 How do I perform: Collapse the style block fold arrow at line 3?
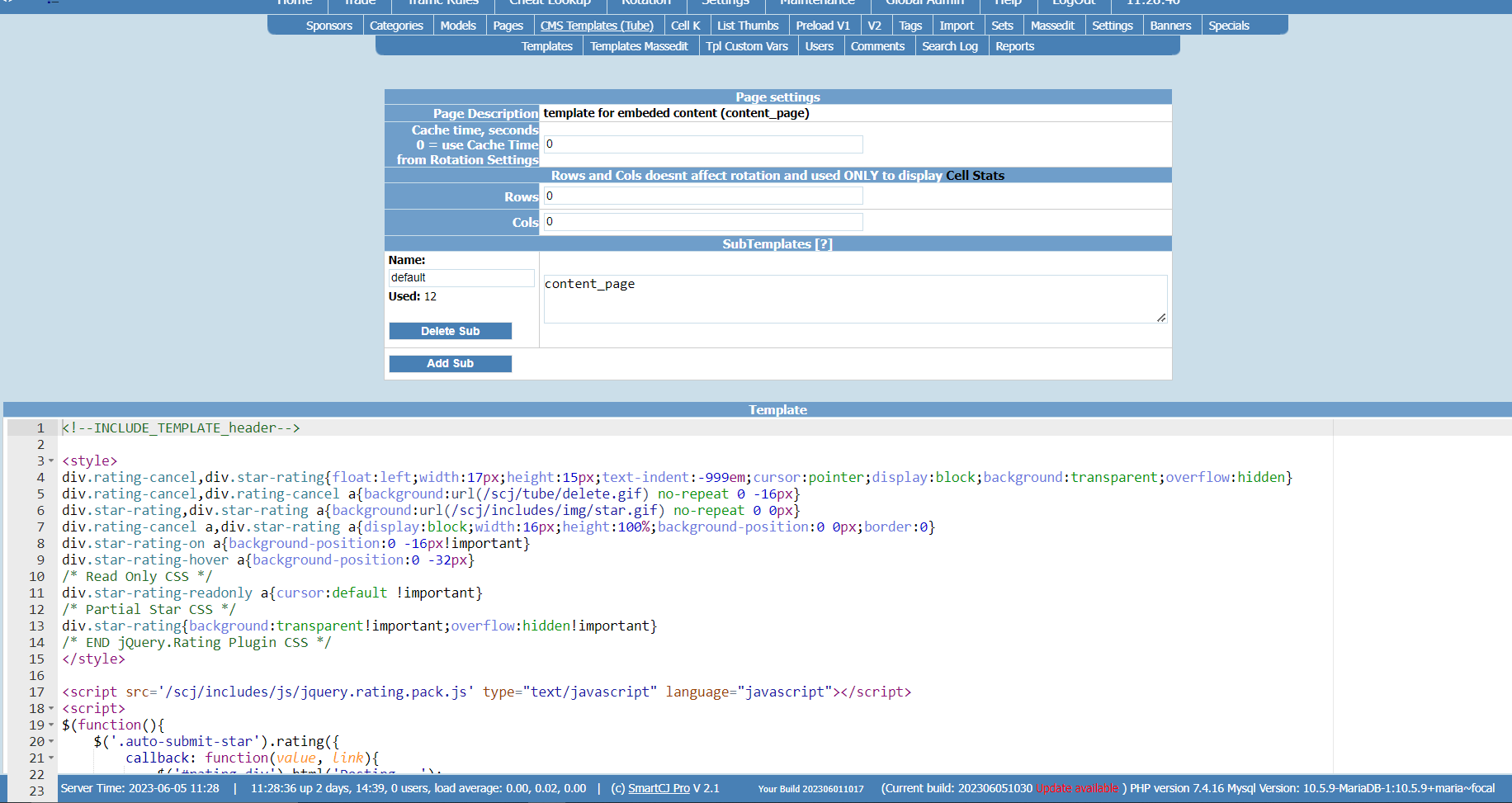[x=51, y=461]
